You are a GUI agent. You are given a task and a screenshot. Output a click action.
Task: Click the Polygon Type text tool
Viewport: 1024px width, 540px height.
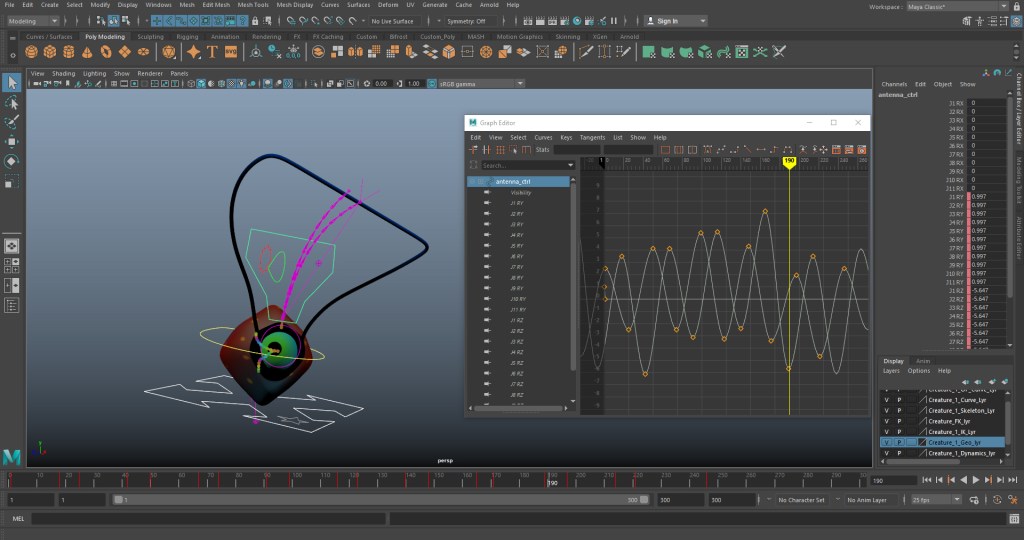tap(212, 51)
